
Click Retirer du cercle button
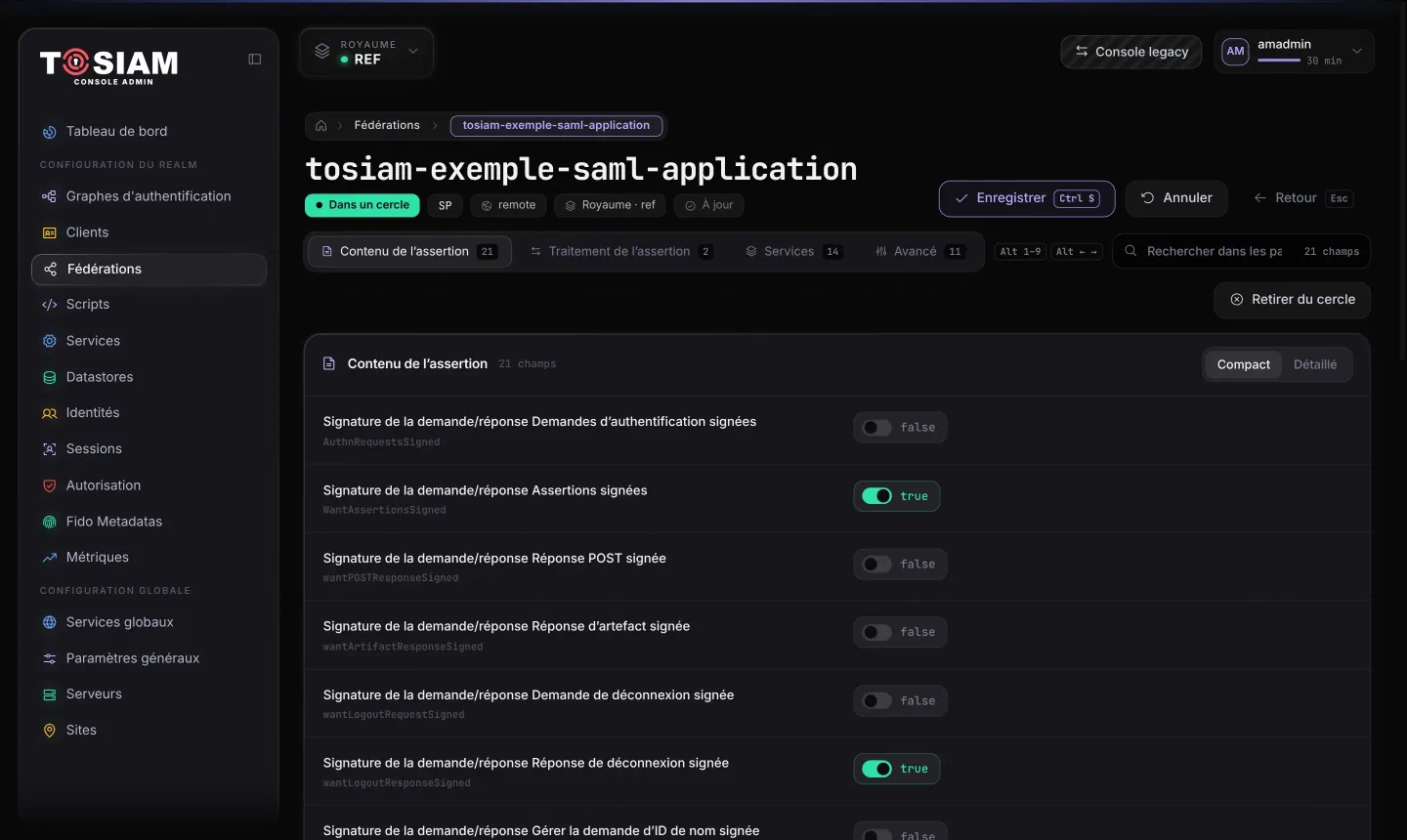point(1293,300)
